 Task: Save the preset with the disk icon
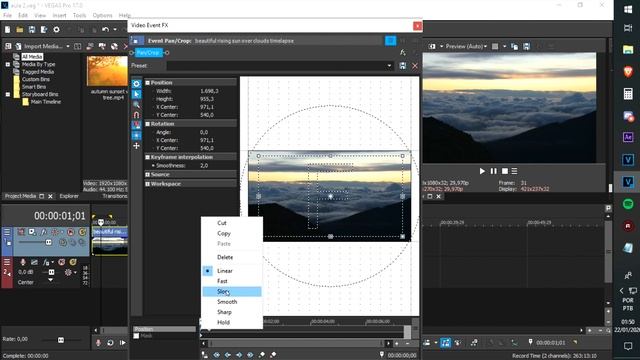point(403,66)
